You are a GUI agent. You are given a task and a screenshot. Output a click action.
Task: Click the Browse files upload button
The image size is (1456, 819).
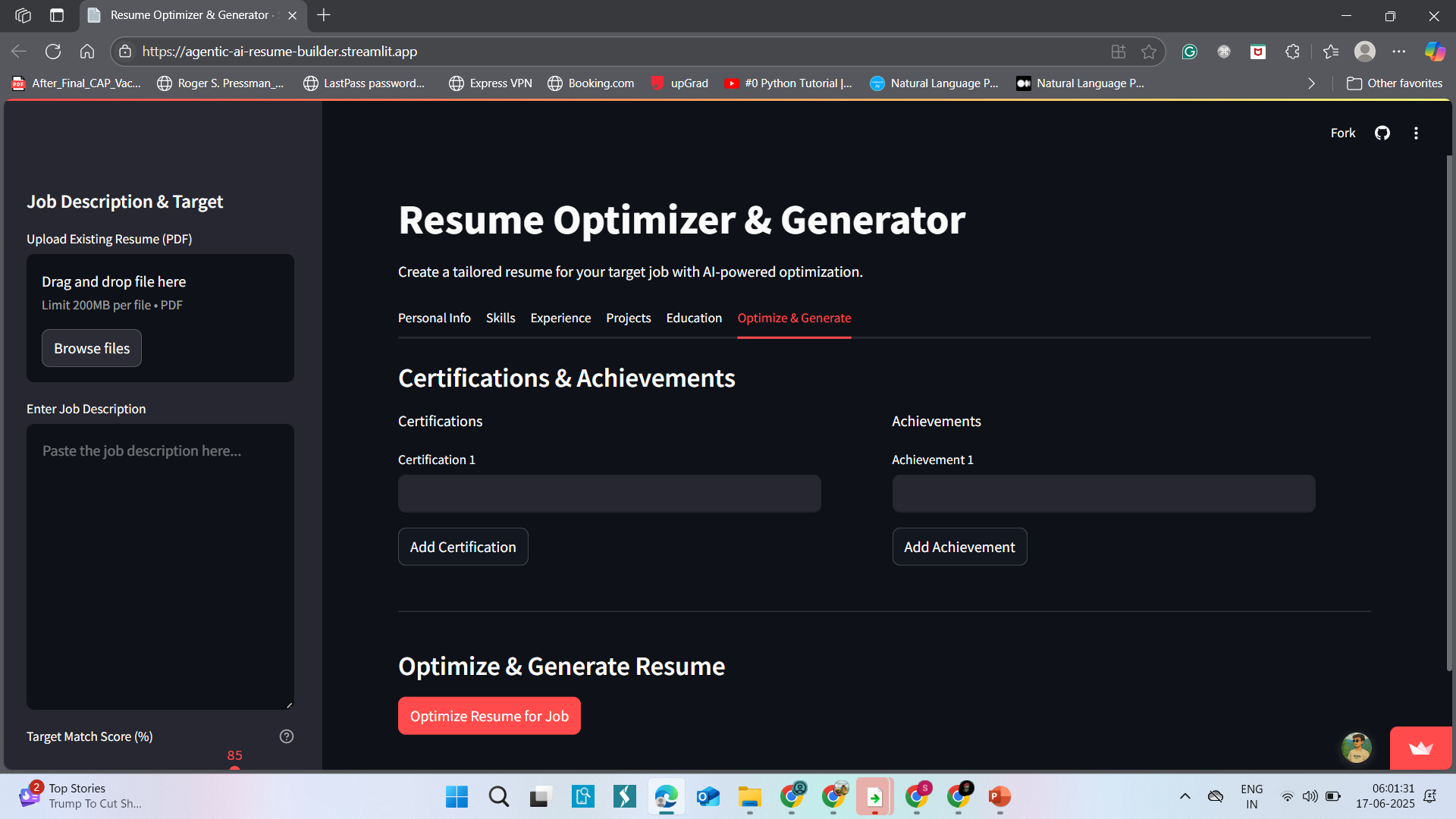coord(92,348)
